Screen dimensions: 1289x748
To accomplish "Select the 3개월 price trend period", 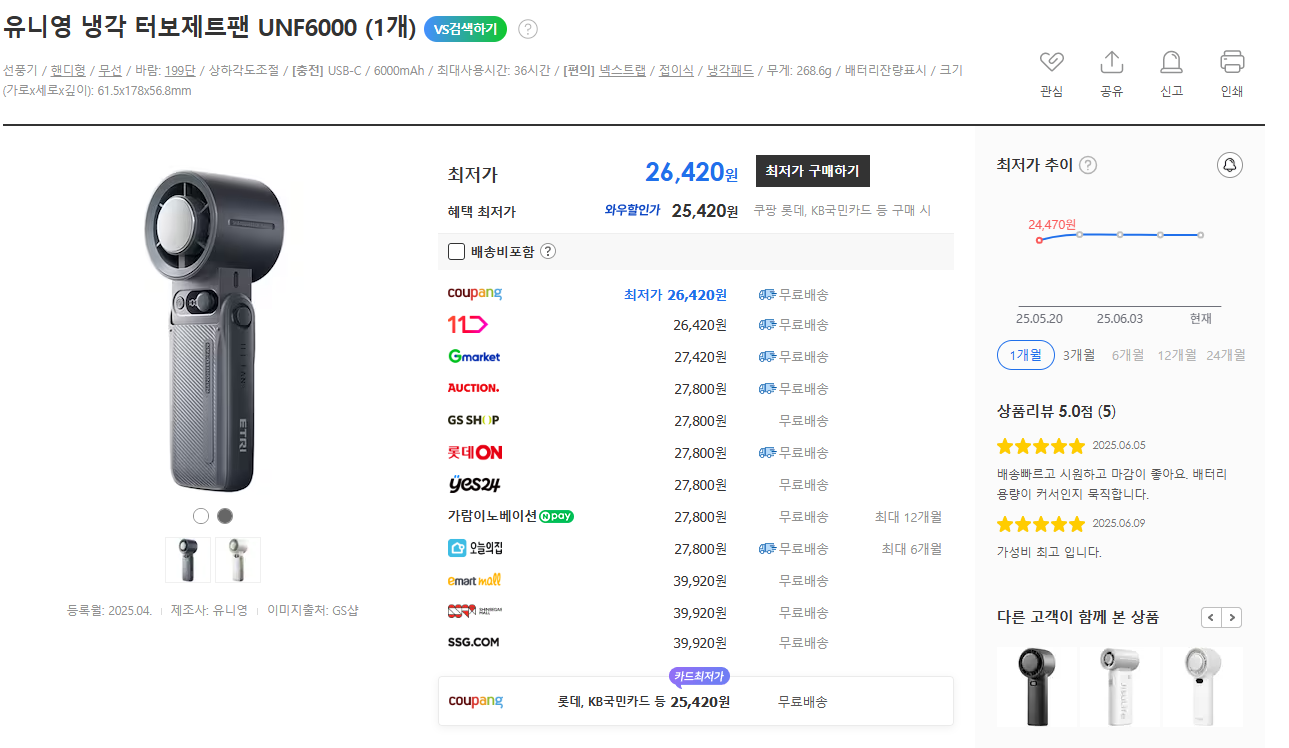I will 1079,355.
